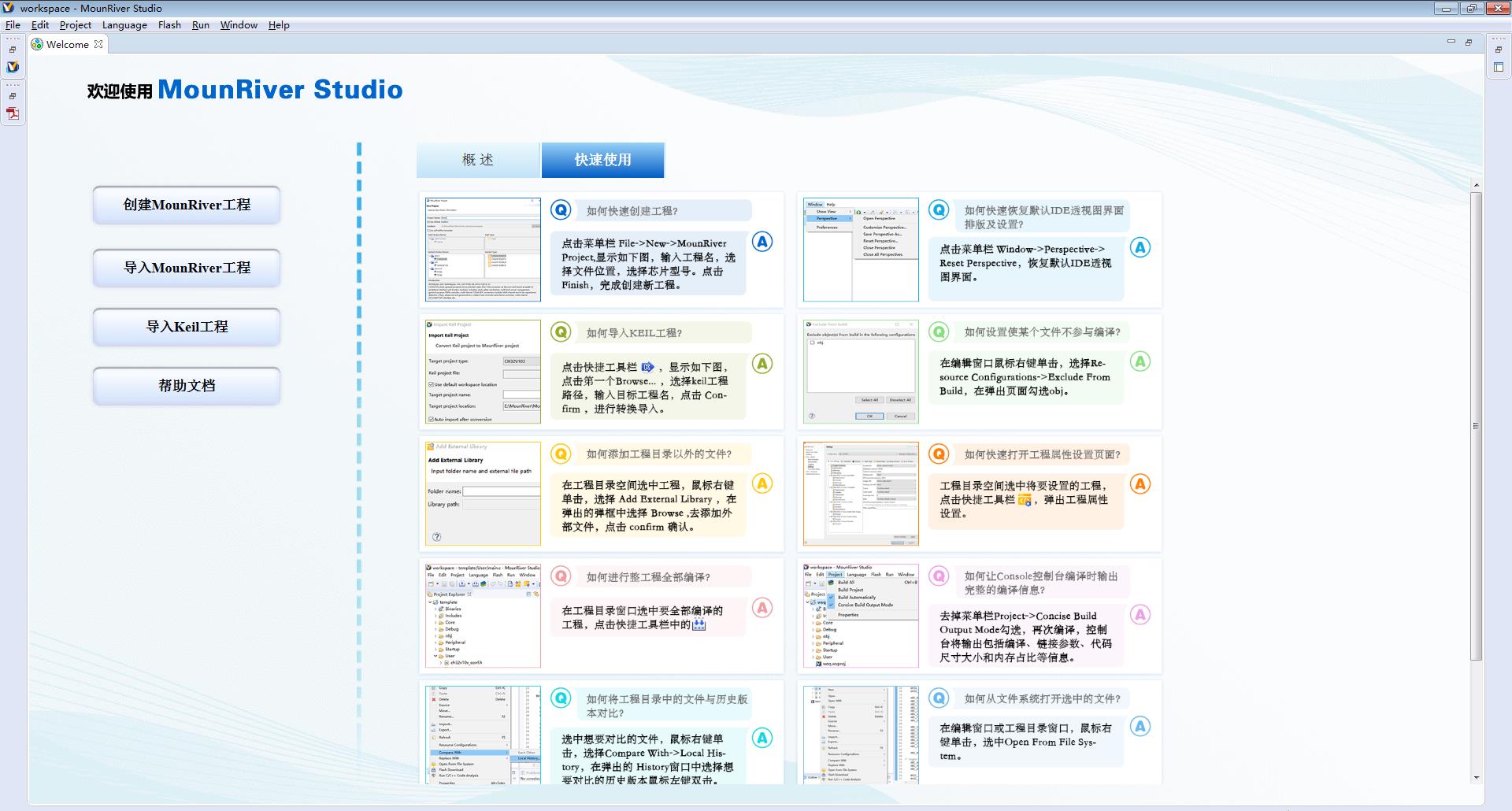Click the MounRiver icon in the left trim bar
This screenshot has height=811, width=1512.
coord(13,67)
